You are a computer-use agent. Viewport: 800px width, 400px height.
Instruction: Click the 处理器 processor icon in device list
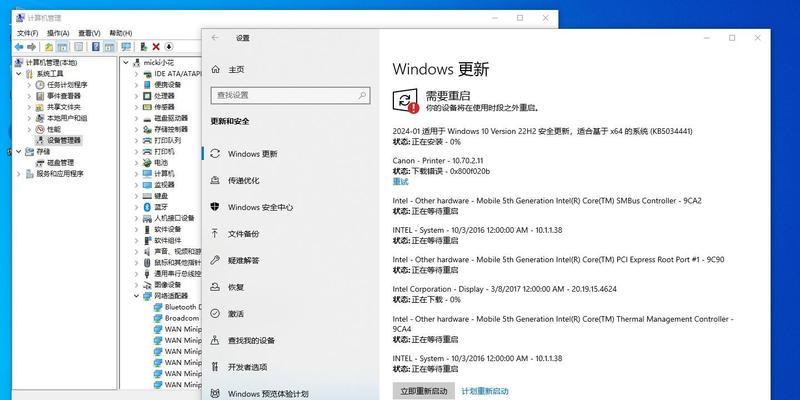pos(147,96)
